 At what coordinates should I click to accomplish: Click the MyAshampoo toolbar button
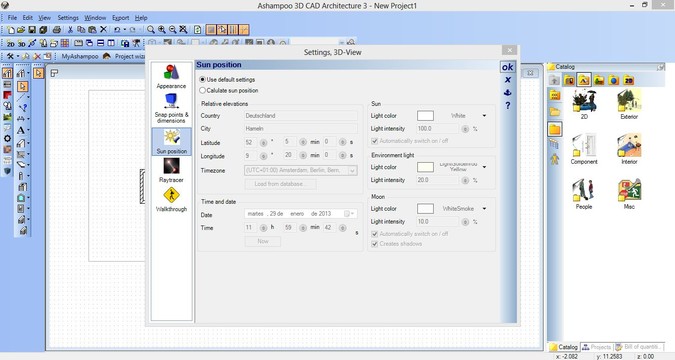80,56
